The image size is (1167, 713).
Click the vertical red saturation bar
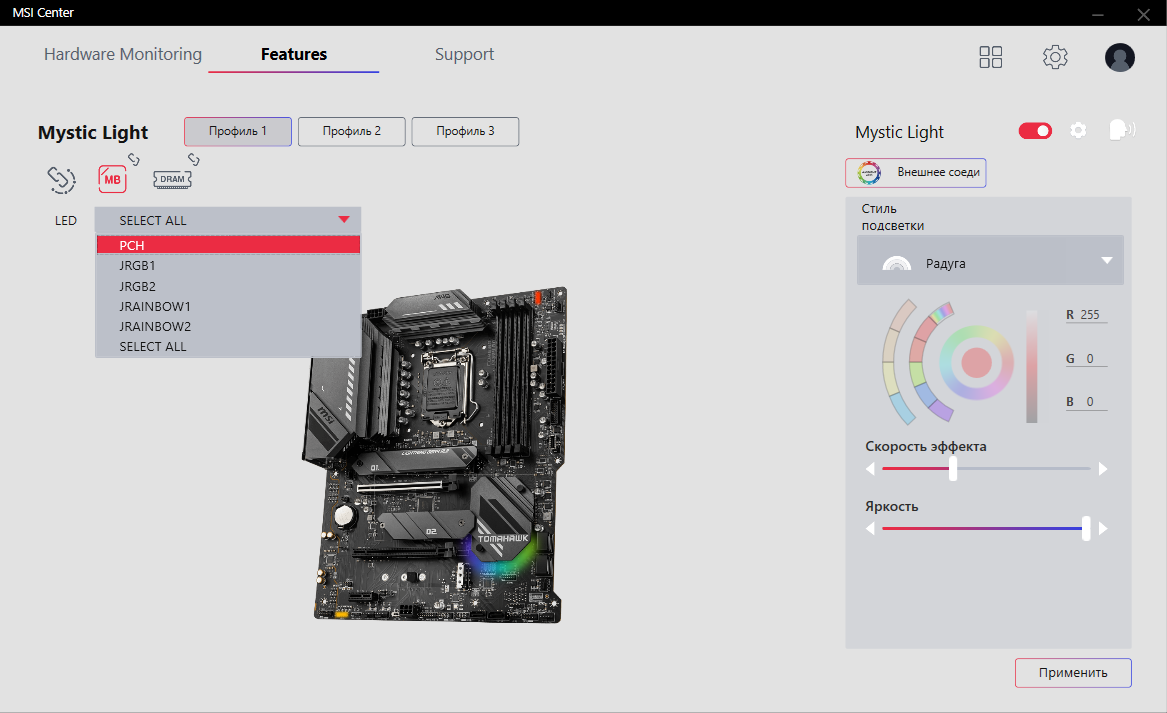tap(1032, 365)
